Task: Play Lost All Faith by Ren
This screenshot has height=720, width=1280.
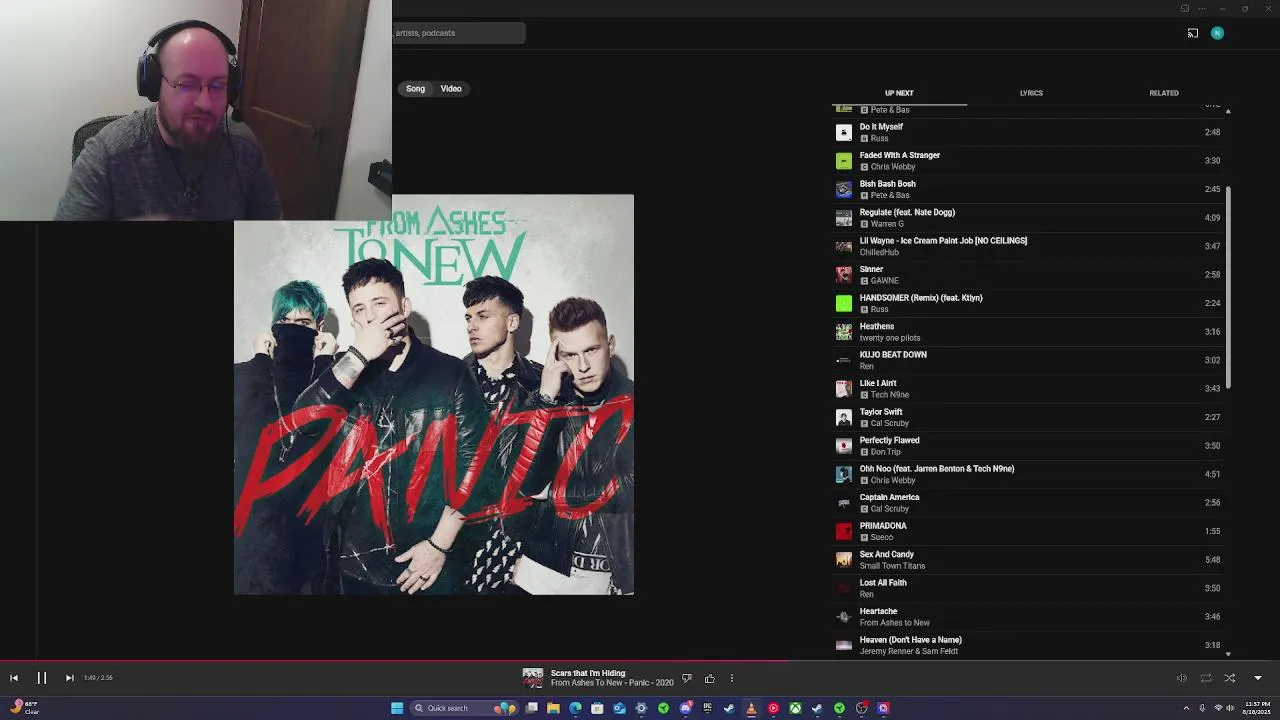Action: pyautogui.click(x=1028, y=588)
